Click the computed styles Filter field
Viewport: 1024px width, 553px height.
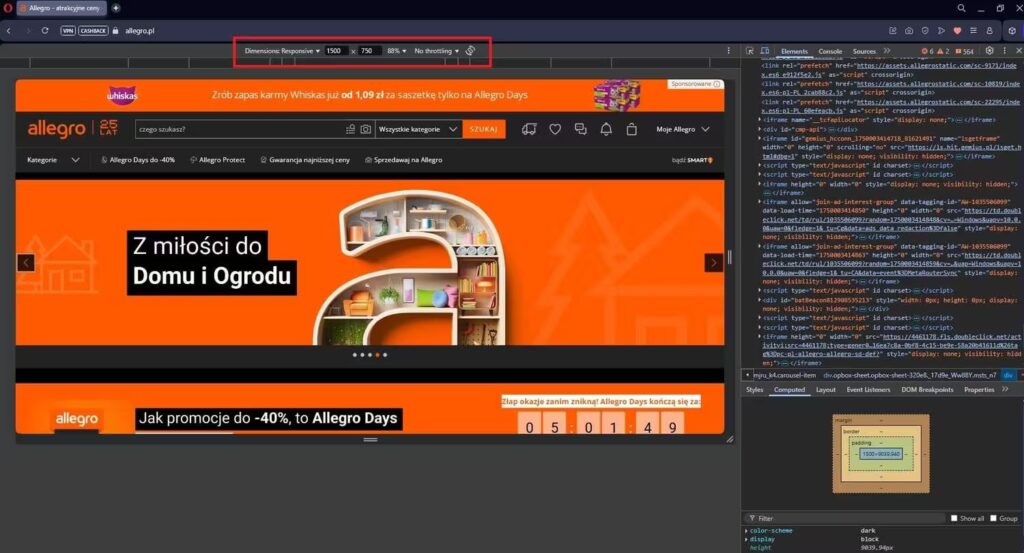[x=846, y=518]
